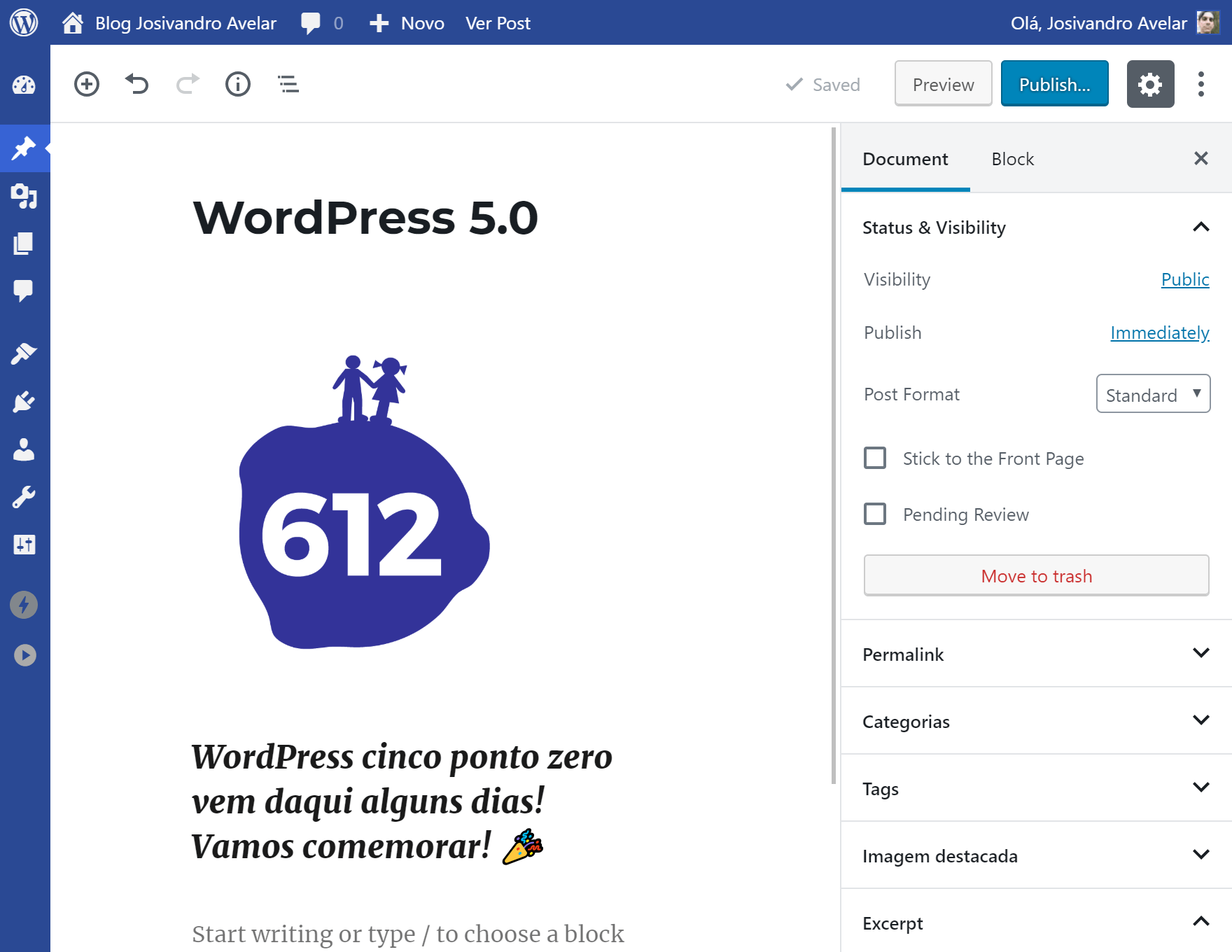Open Tools wrench icon in sidebar

(x=24, y=497)
